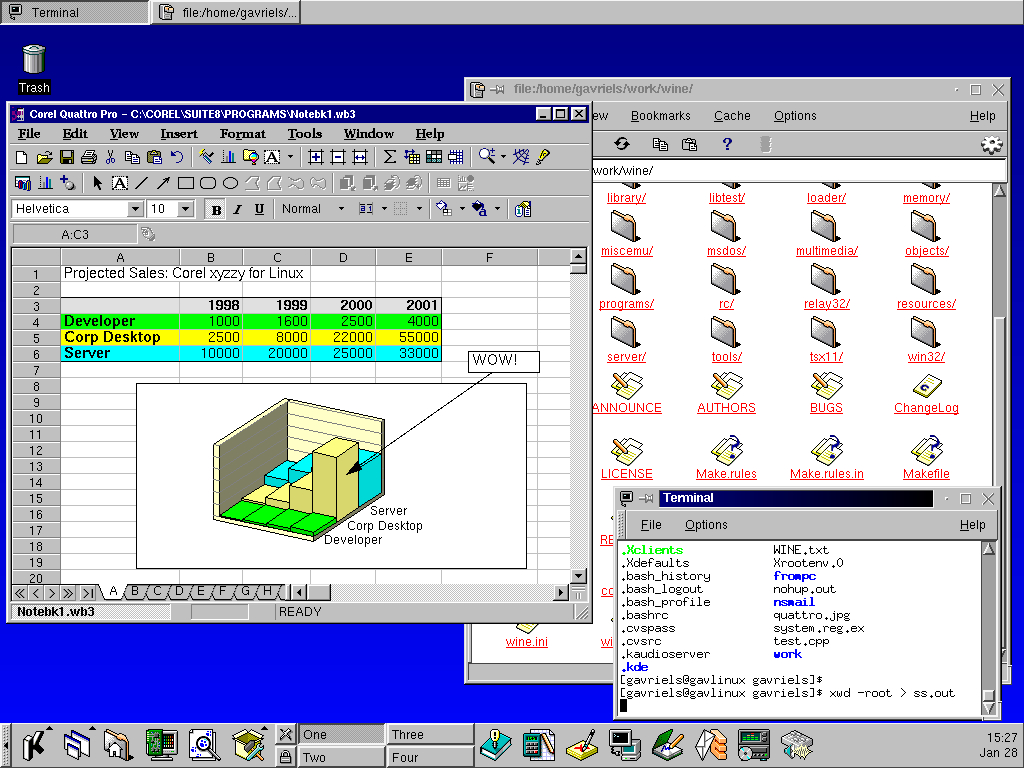
Task: Select the line drawing tool
Action: (x=141, y=183)
